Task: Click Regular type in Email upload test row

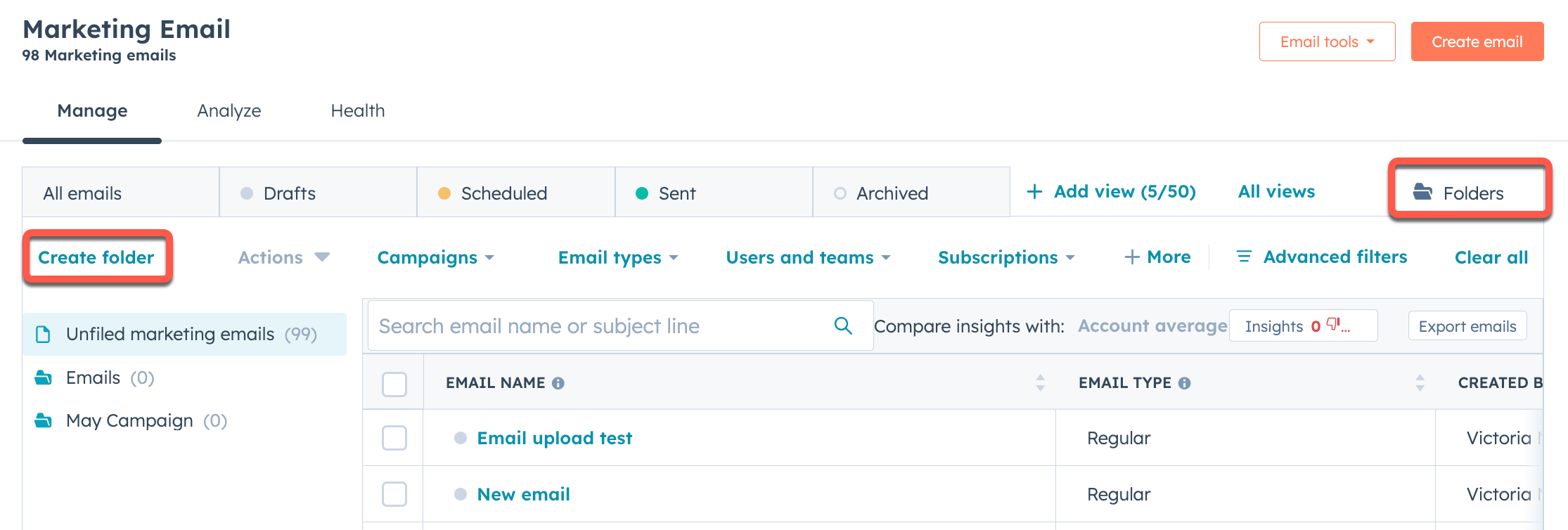Action: (x=1119, y=438)
